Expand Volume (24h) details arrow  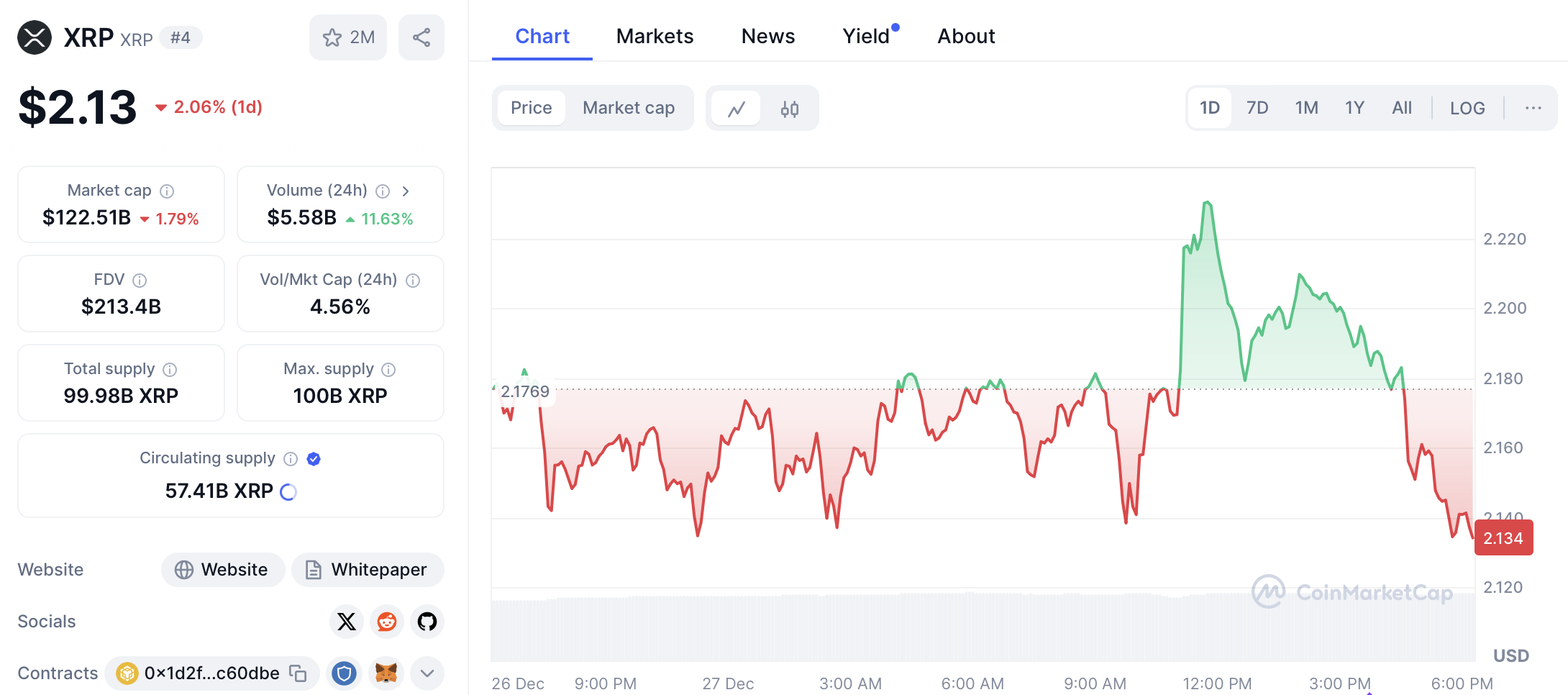click(x=406, y=191)
